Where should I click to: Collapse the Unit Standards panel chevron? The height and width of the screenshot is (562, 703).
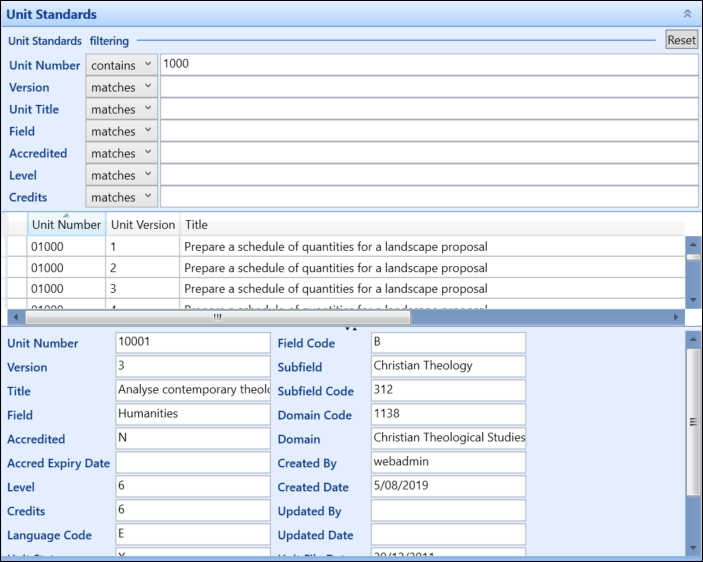pos(686,14)
